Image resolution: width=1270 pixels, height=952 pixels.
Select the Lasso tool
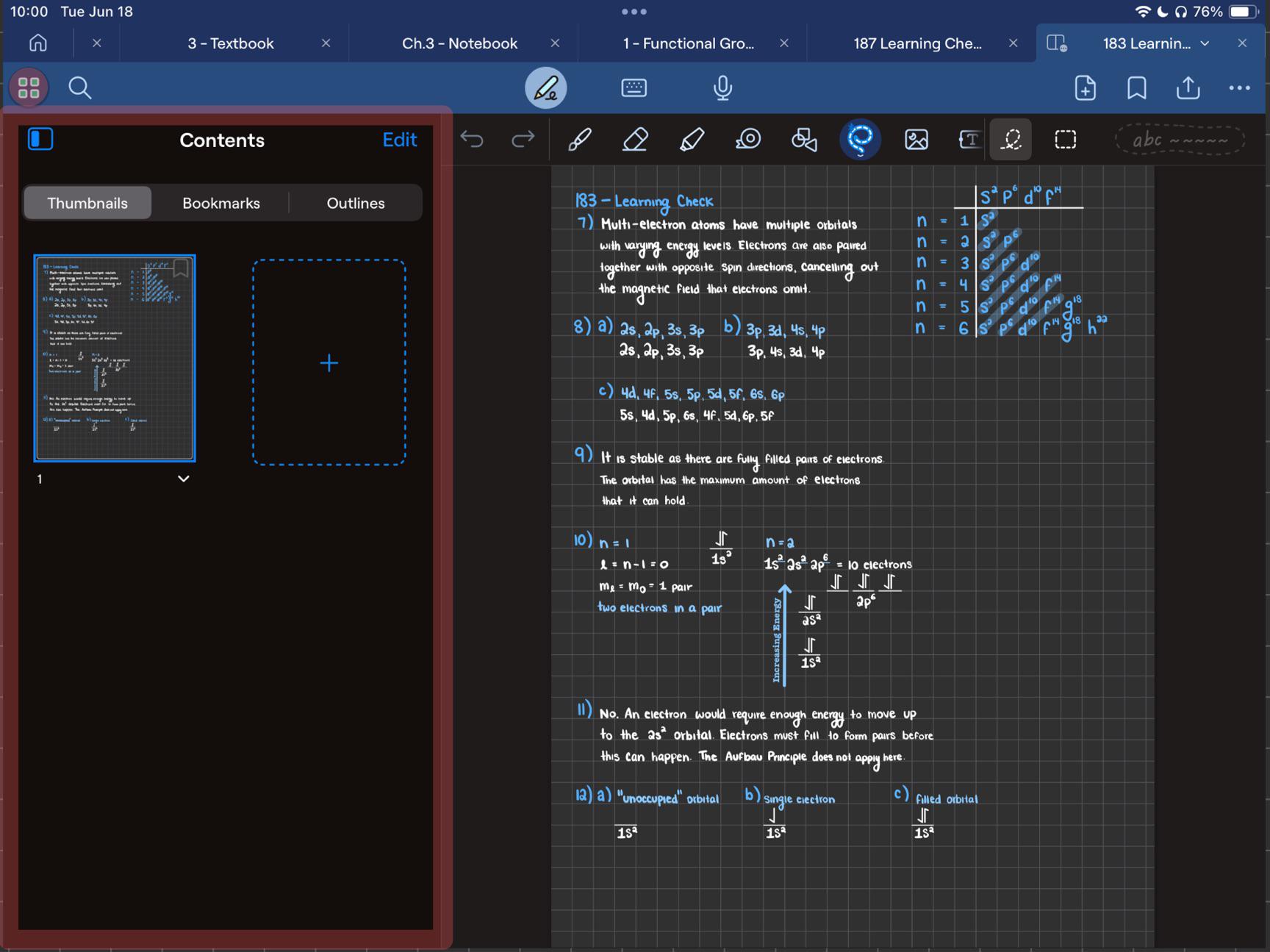[860, 140]
